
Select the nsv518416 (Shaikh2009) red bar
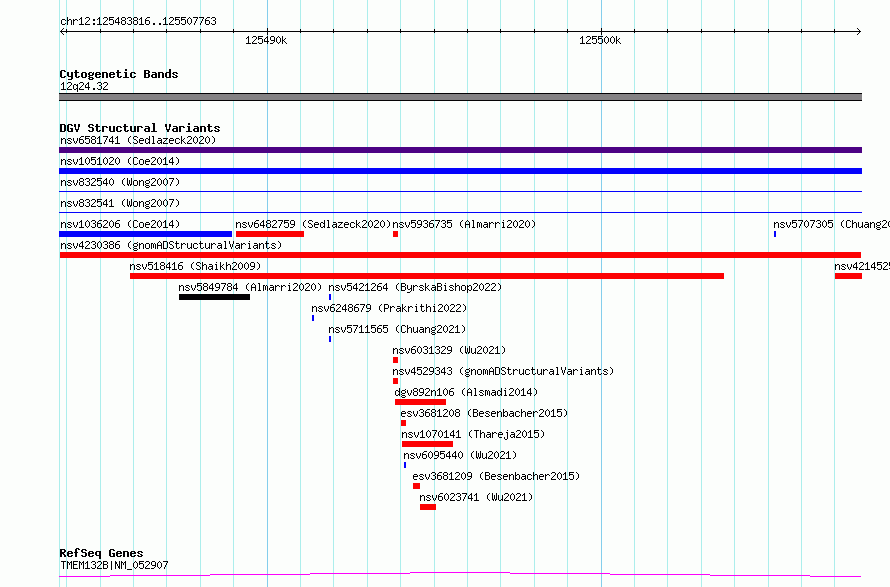[x=427, y=276]
